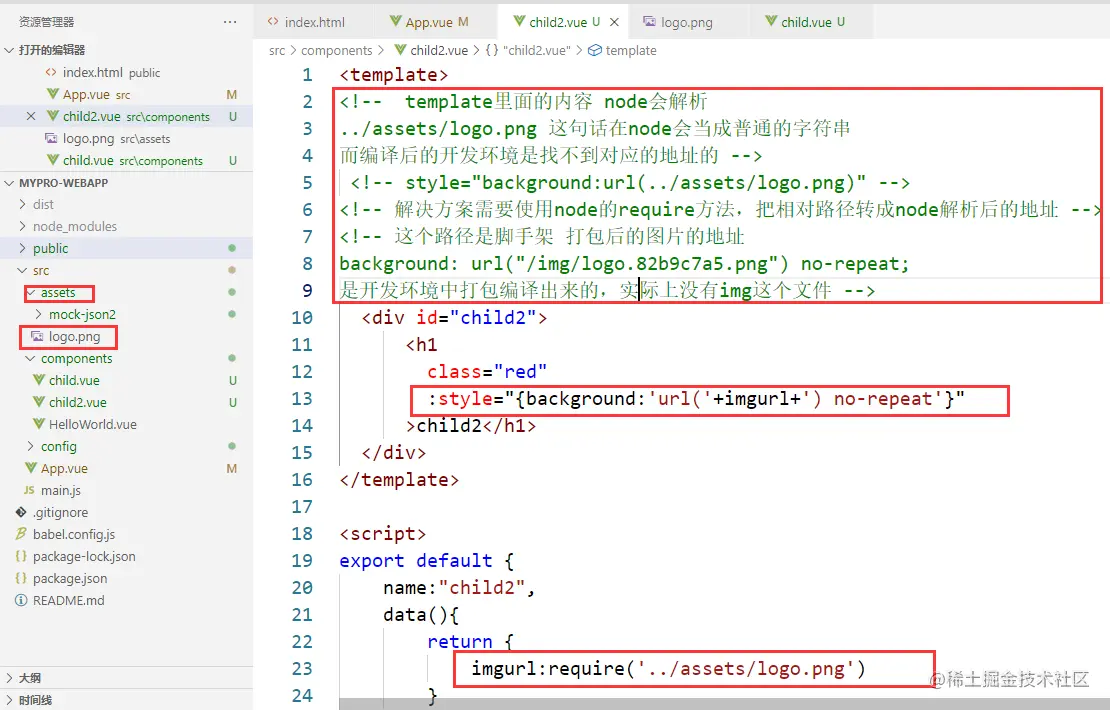Switch to the App.vue tab
This screenshot has height=710, width=1110.
pyautogui.click(x=428, y=22)
